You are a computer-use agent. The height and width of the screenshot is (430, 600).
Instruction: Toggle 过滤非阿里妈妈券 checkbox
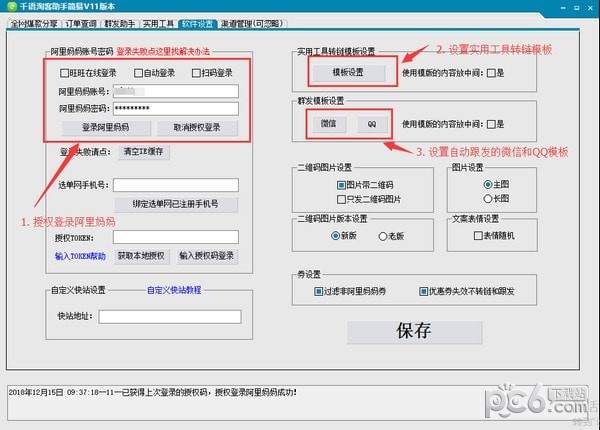318,291
